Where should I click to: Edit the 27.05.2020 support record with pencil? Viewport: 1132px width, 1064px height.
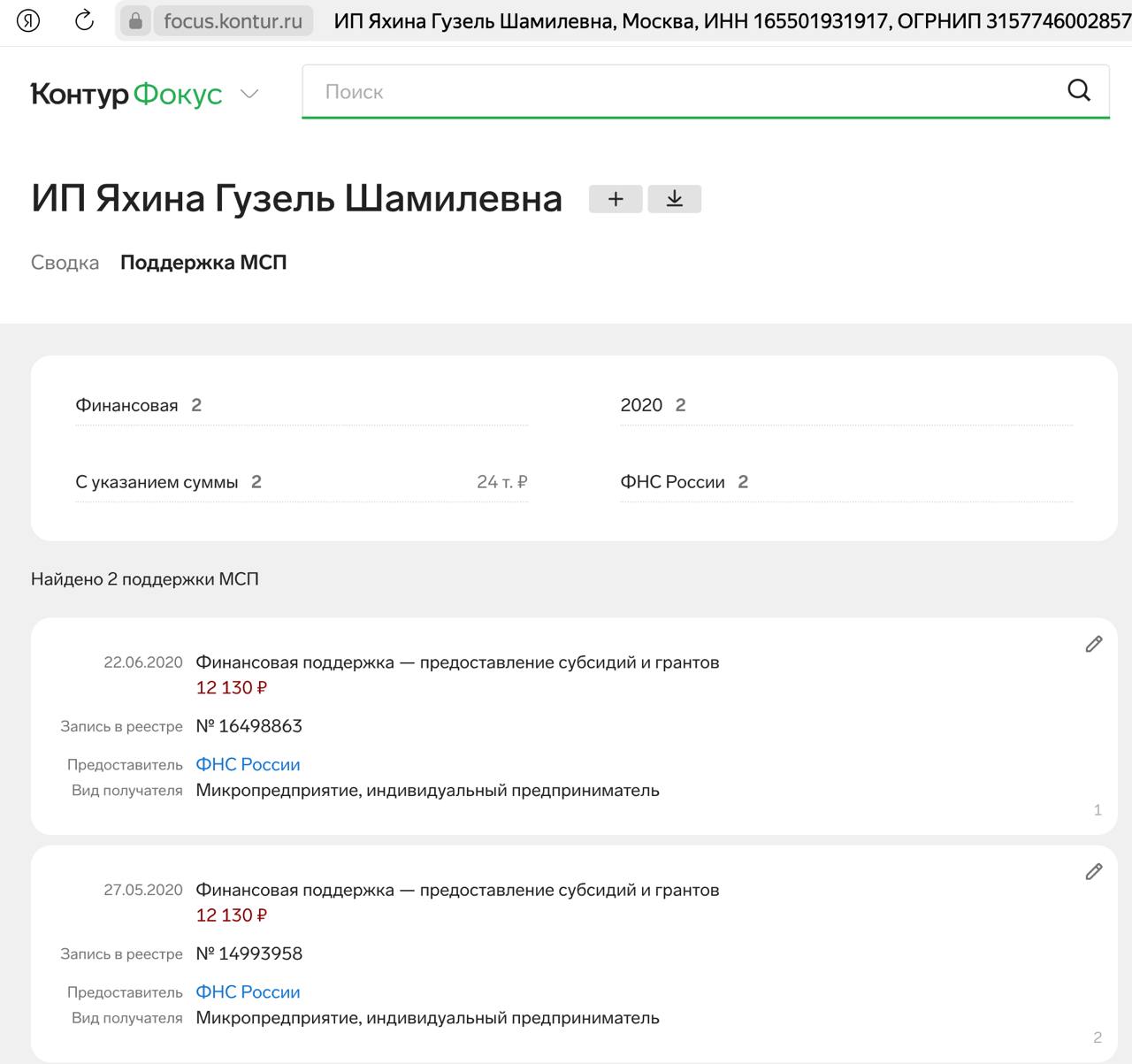[x=1093, y=872]
